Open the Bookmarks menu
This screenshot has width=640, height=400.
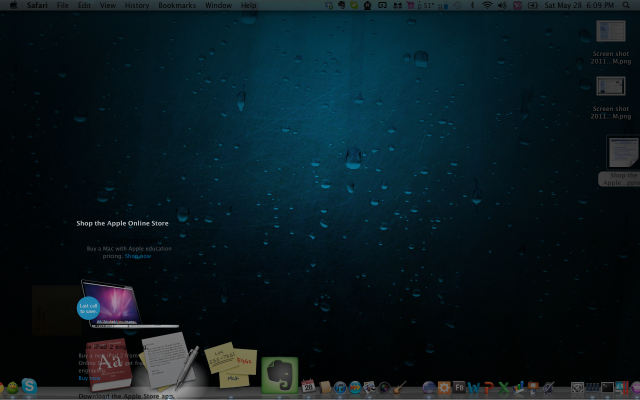point(177,5)
